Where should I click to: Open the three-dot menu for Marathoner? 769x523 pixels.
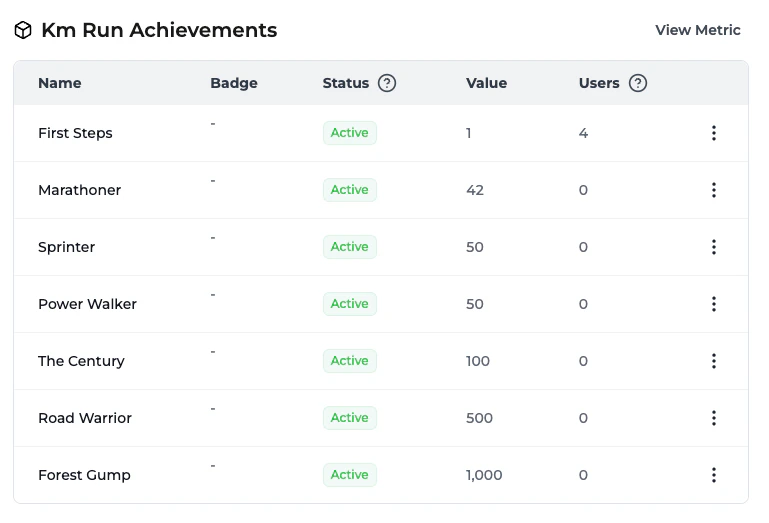coord(713,190)
